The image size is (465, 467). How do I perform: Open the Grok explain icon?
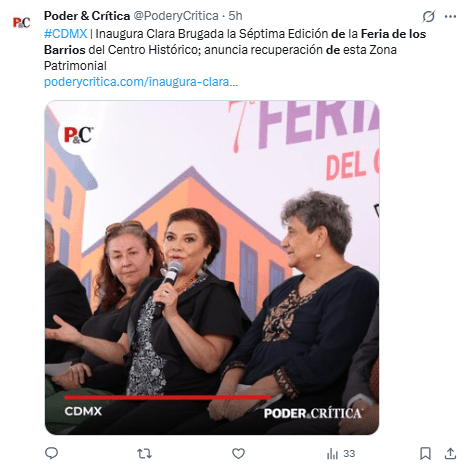tap(428, 16)
